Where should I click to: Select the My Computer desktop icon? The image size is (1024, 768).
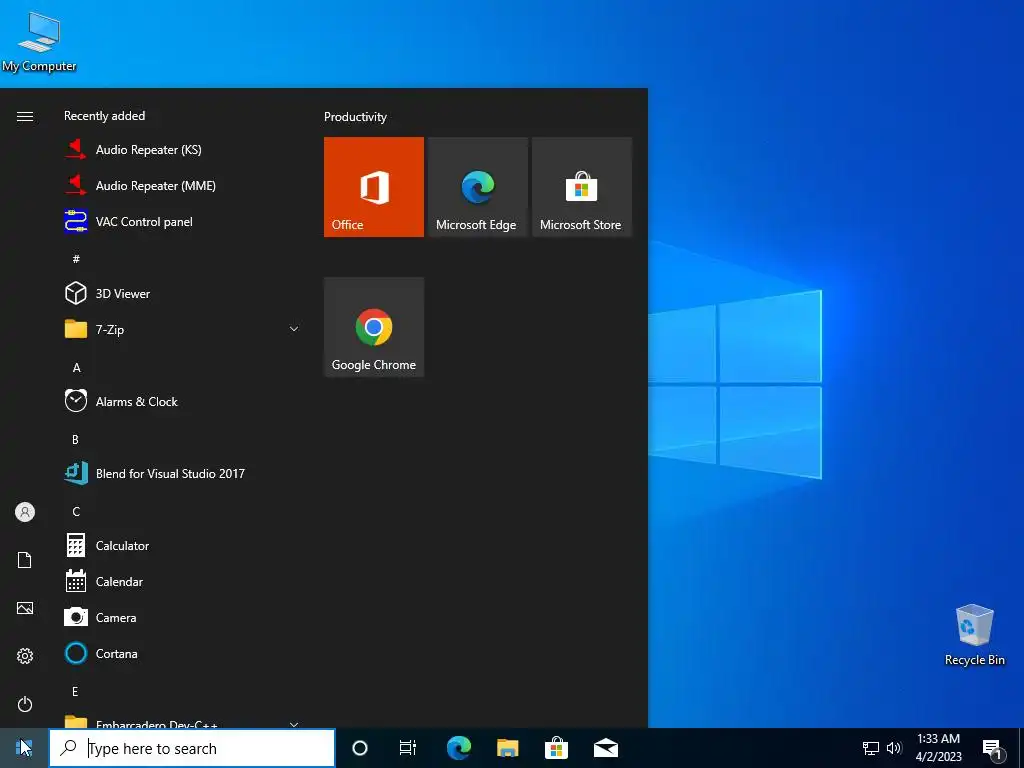click(39, 42)
